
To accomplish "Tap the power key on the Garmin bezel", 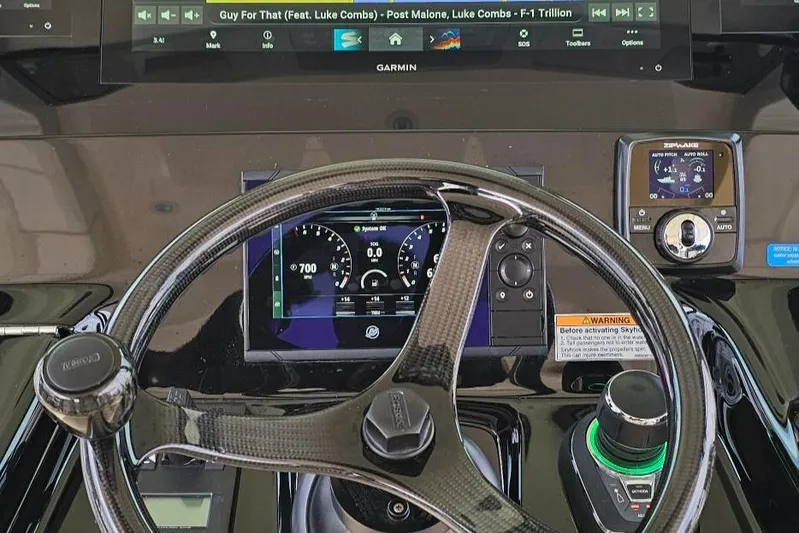I will point(658,67).
